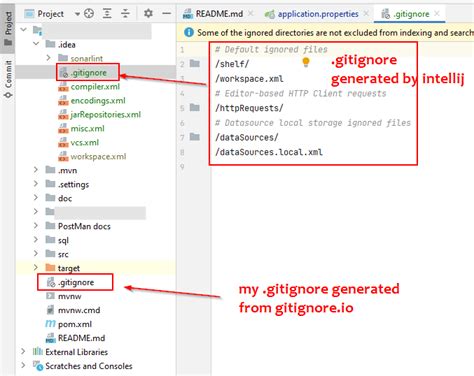
Task: Click the yellow lightbulb quick-fix icon
Action: [306, 62]
